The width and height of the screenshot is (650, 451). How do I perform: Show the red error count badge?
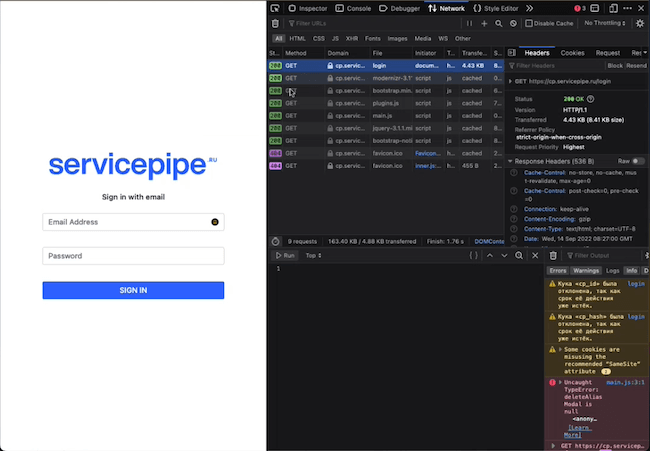tap(580, 8)
